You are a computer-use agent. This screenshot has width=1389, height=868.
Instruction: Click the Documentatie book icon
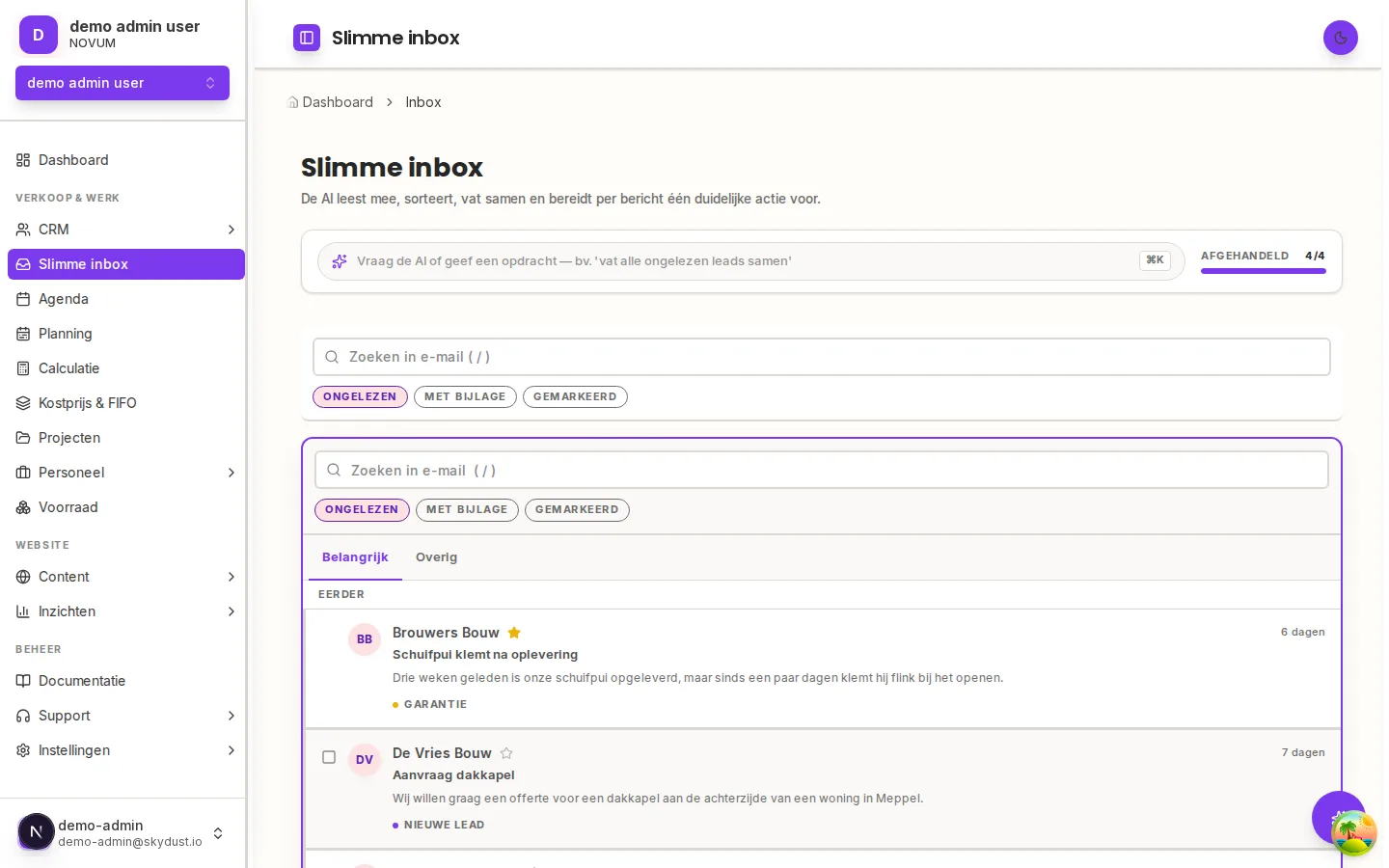(23, 681)
